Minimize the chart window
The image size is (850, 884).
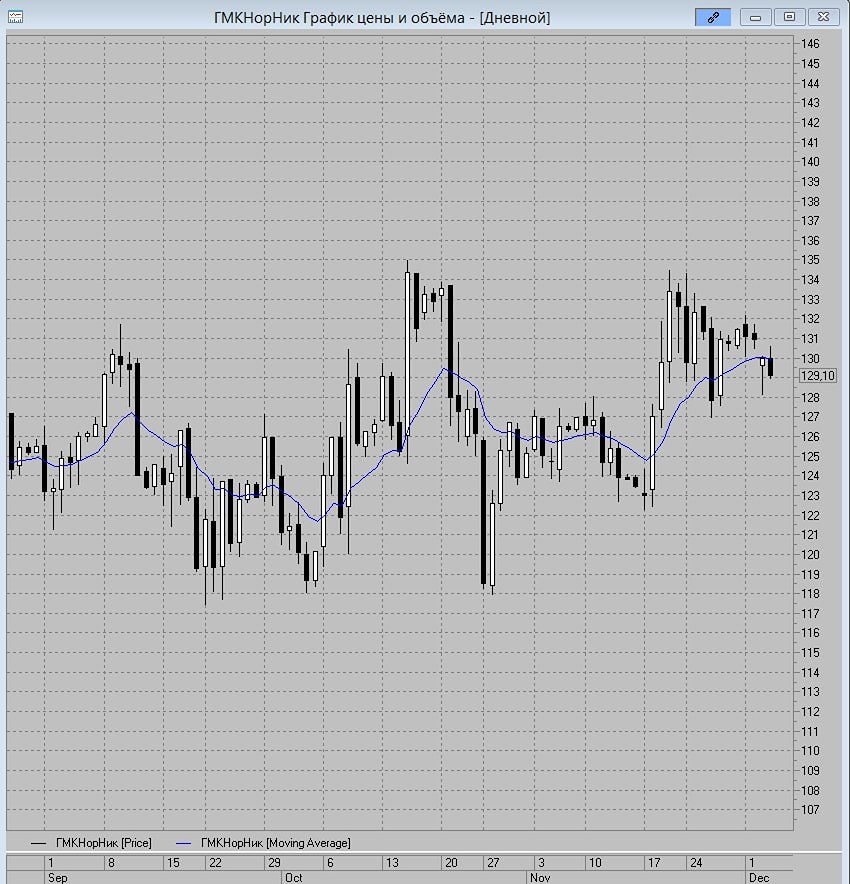755,17
